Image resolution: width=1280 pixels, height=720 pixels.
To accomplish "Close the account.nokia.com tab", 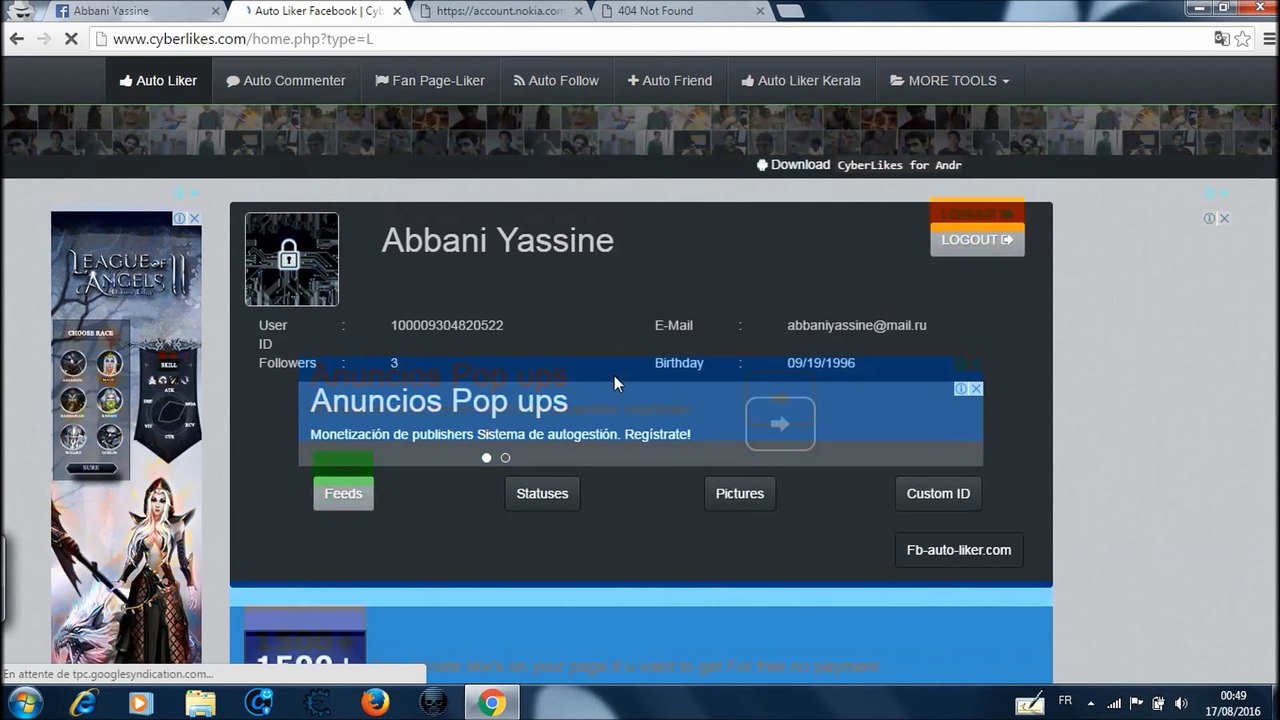I will [x=578, y=11].
